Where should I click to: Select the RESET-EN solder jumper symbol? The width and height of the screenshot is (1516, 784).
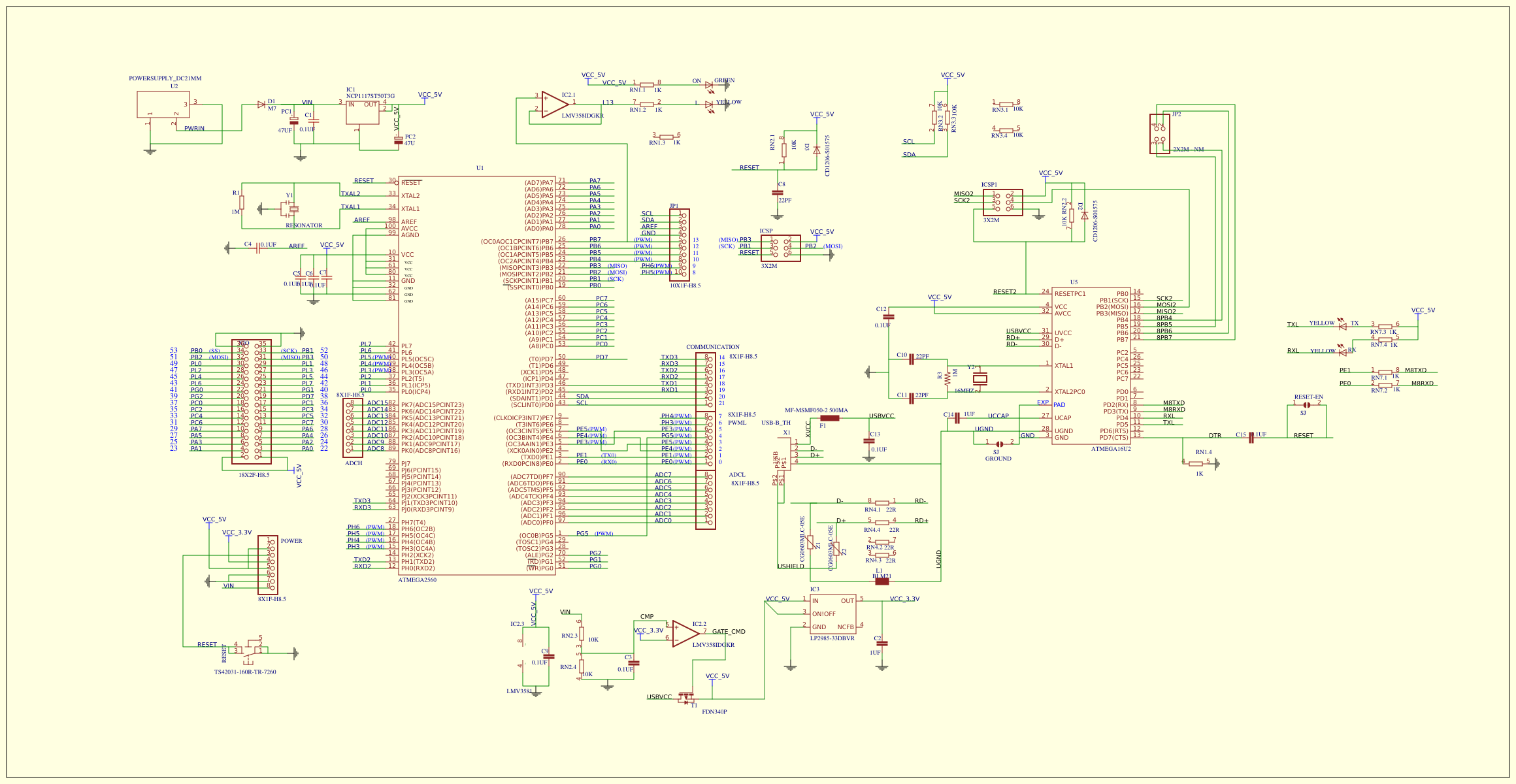point(1306,405)
